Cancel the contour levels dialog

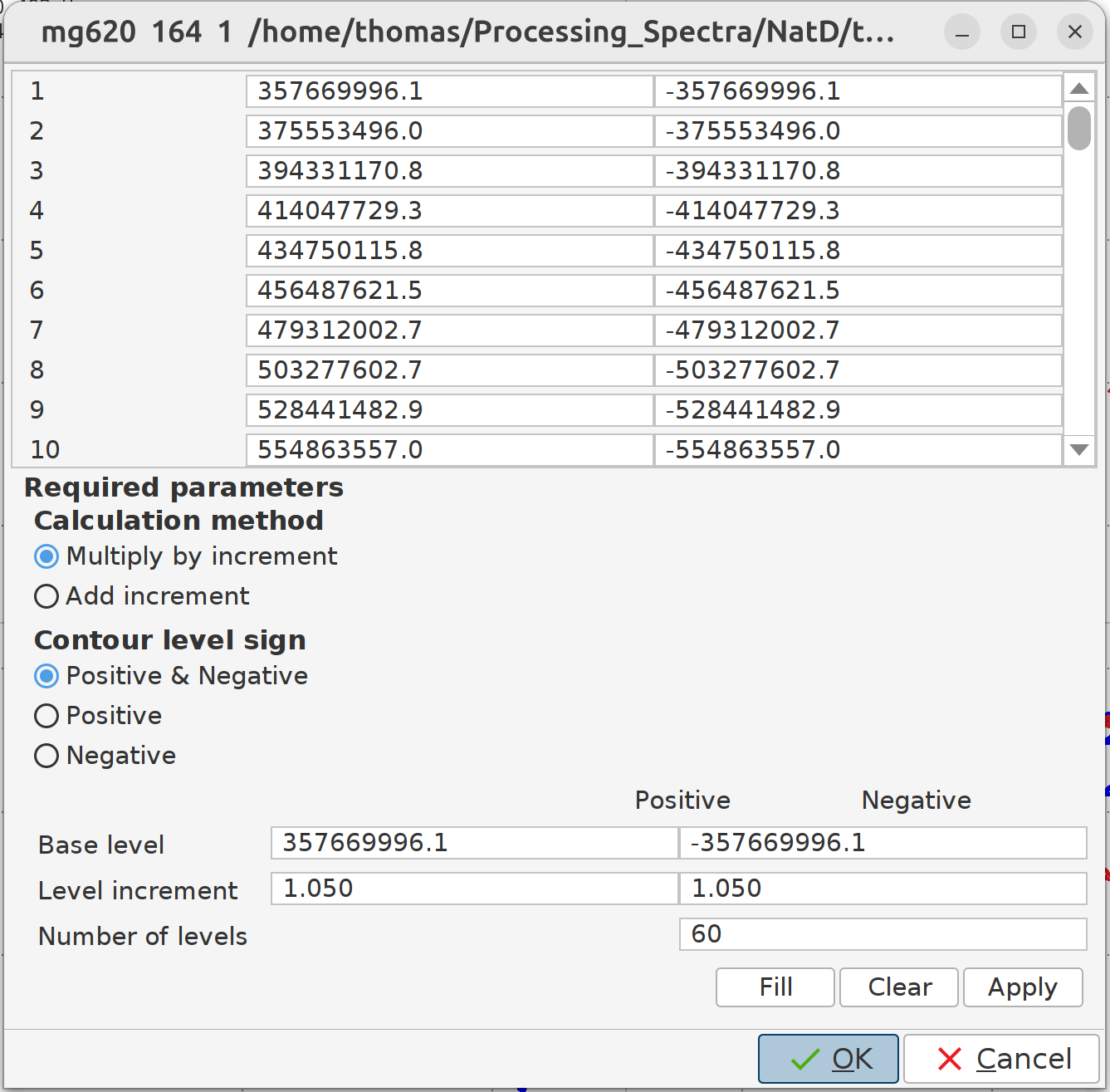tap(1001, 1059)
